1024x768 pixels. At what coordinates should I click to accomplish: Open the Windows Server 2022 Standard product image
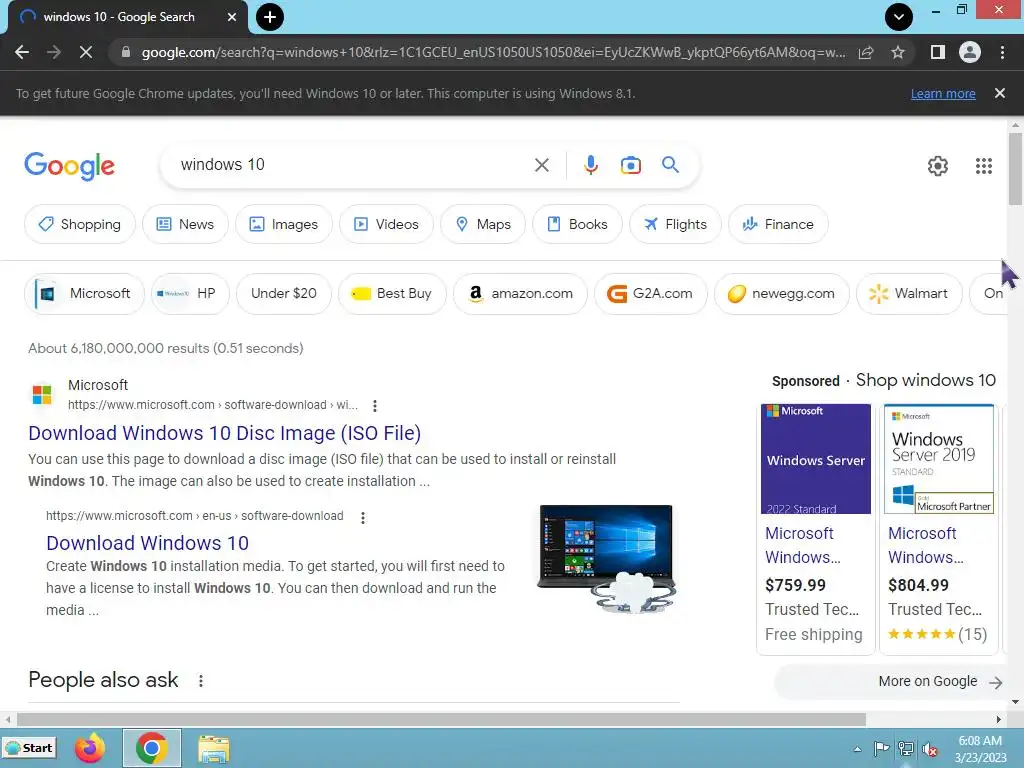816,459
